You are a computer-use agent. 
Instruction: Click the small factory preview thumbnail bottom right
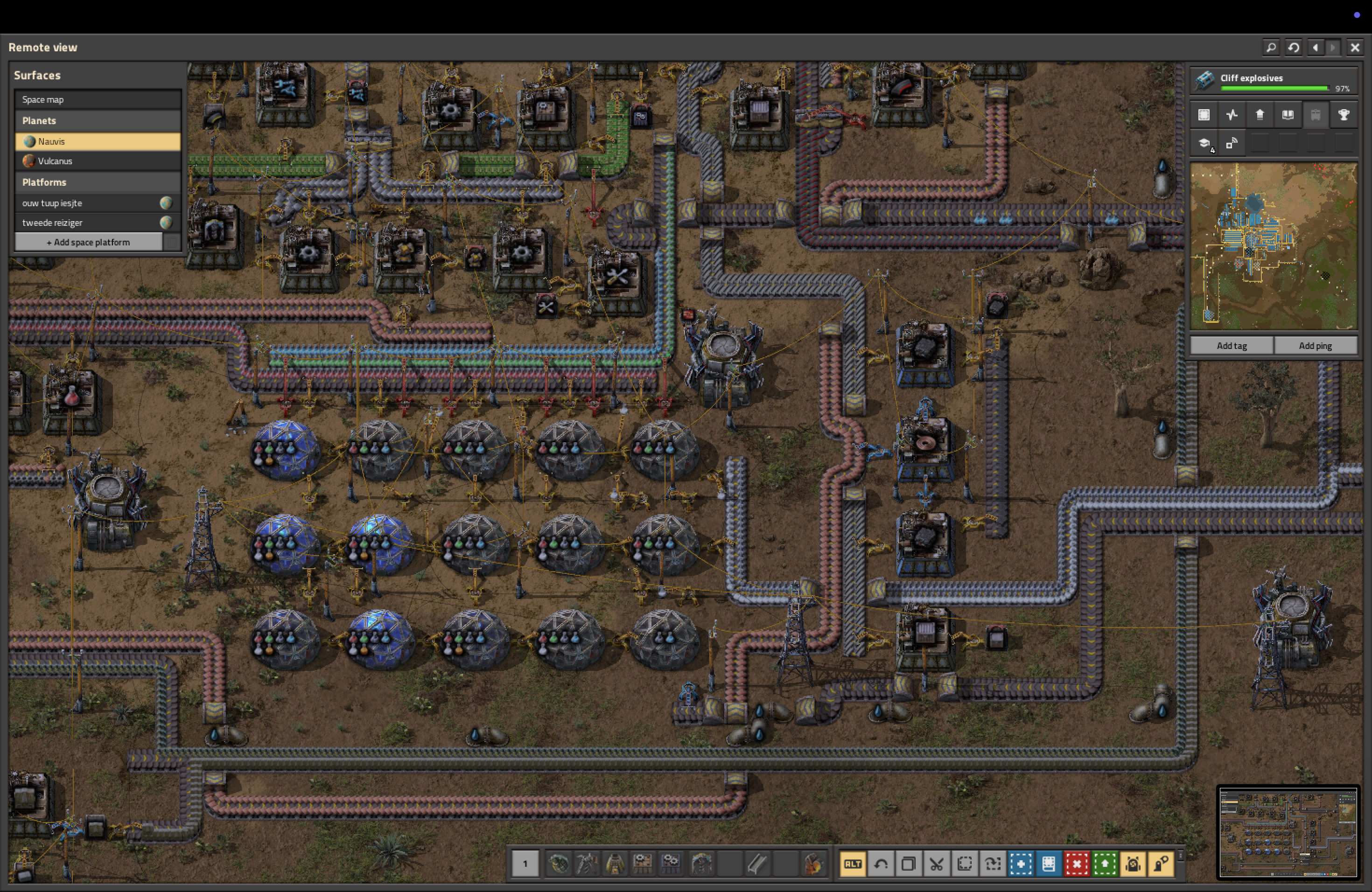pyautogui.click(x=1288, y=833)
